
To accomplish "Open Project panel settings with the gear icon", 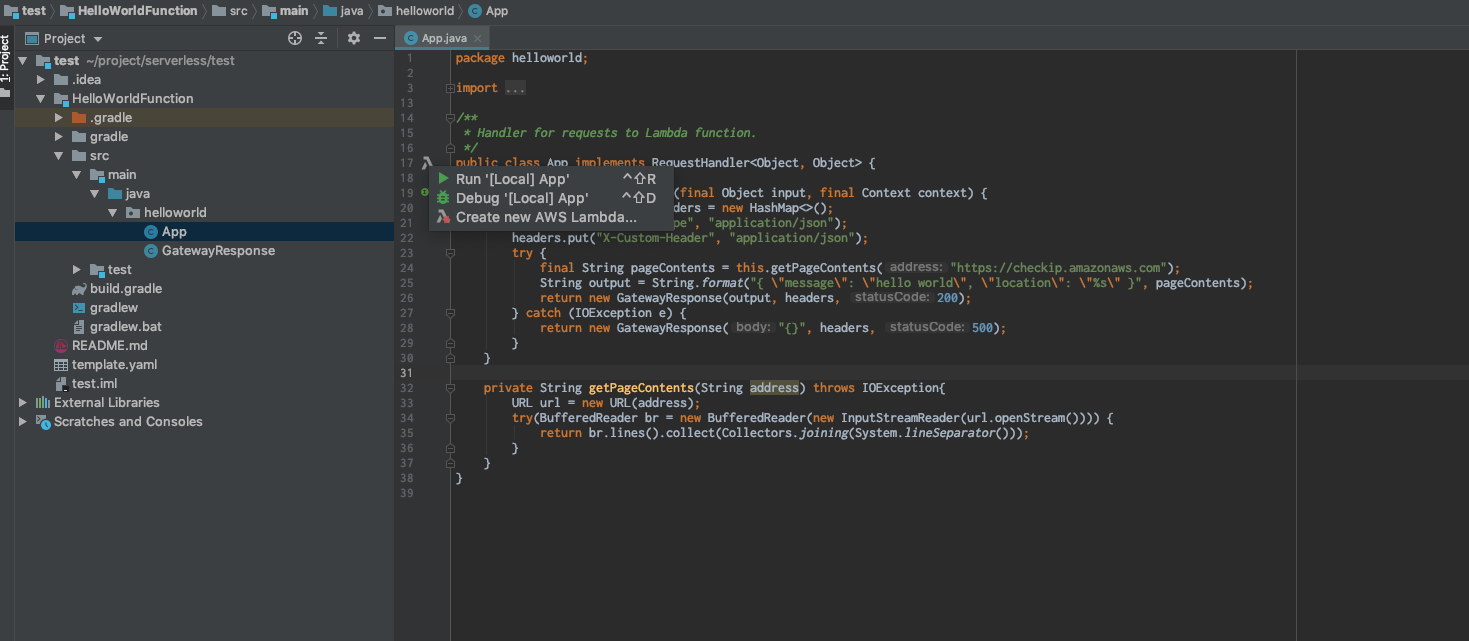I will (353, 38).
